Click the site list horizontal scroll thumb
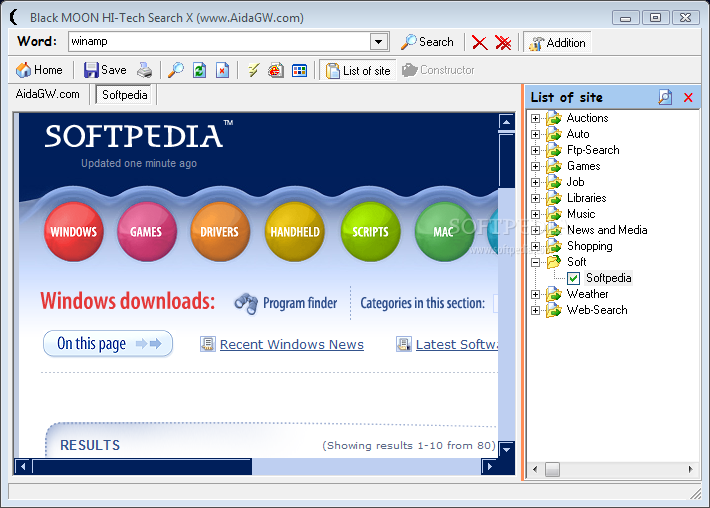Screen dimensions: 710x508 (552, 469)
